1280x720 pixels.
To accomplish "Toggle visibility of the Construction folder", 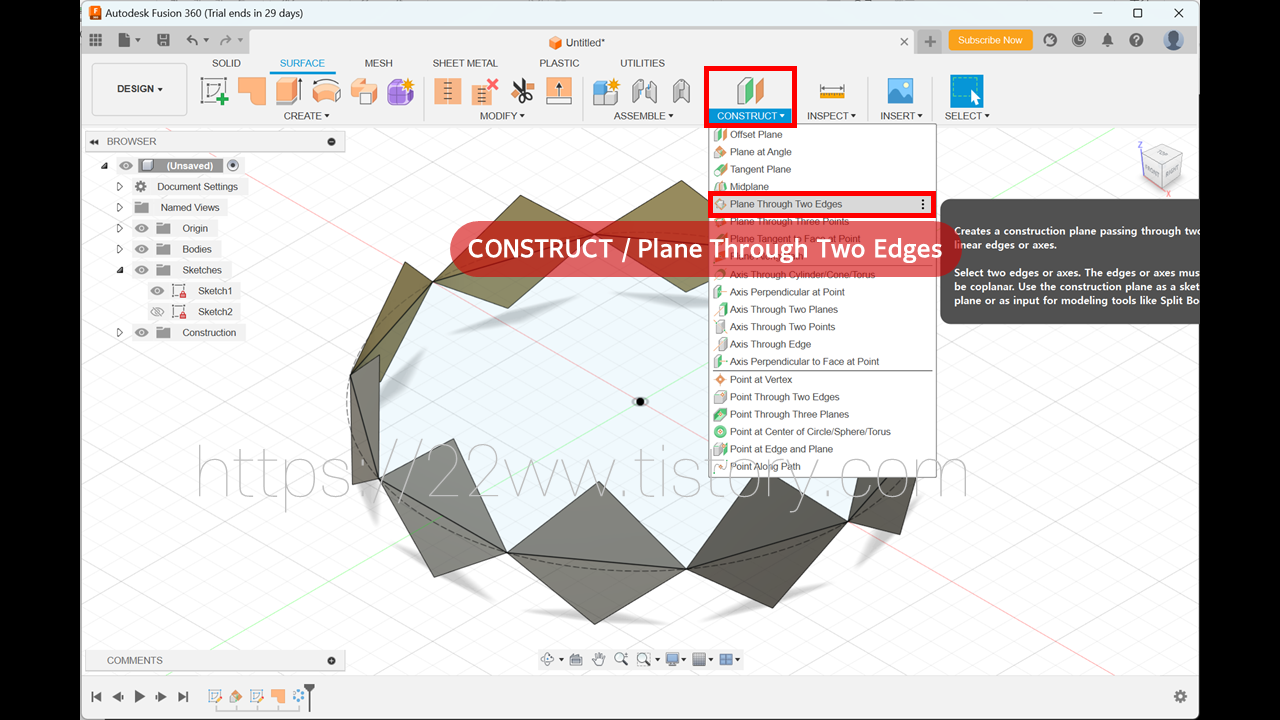I will point(141,333).
